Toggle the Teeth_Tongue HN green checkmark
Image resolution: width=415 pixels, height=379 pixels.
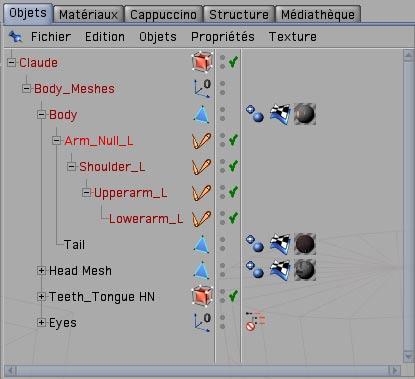[x=233, y=296]
